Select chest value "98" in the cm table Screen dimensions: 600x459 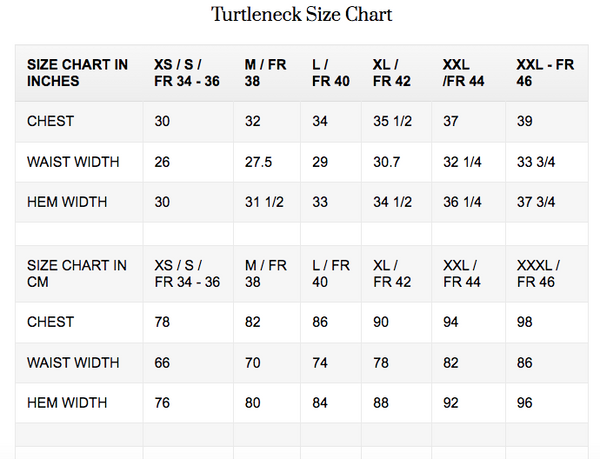click(x=525, y=322)
